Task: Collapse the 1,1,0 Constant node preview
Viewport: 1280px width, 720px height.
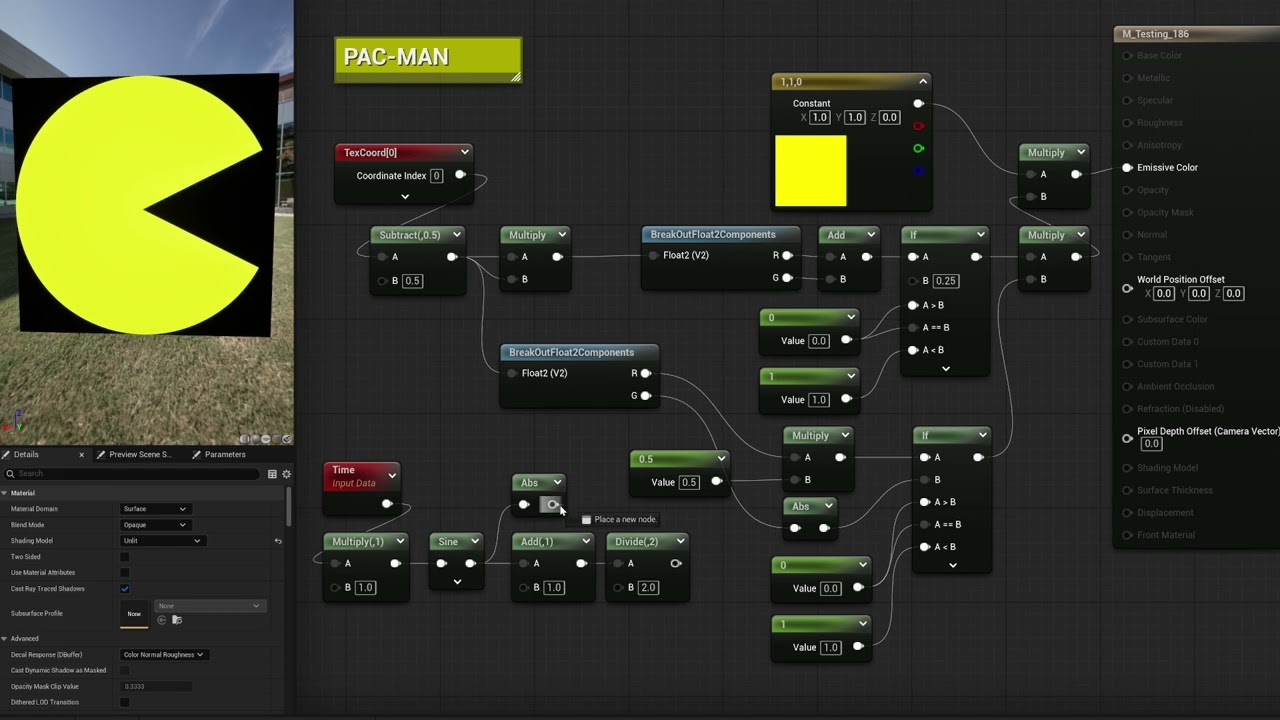Action: tap(923, 81)
